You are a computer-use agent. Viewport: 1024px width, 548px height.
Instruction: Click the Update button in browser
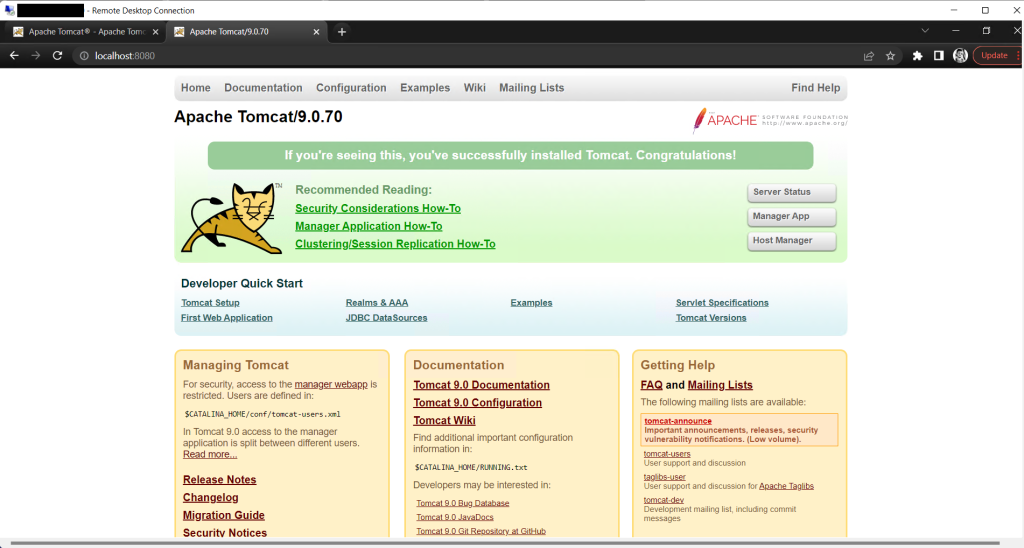(995, 56)
